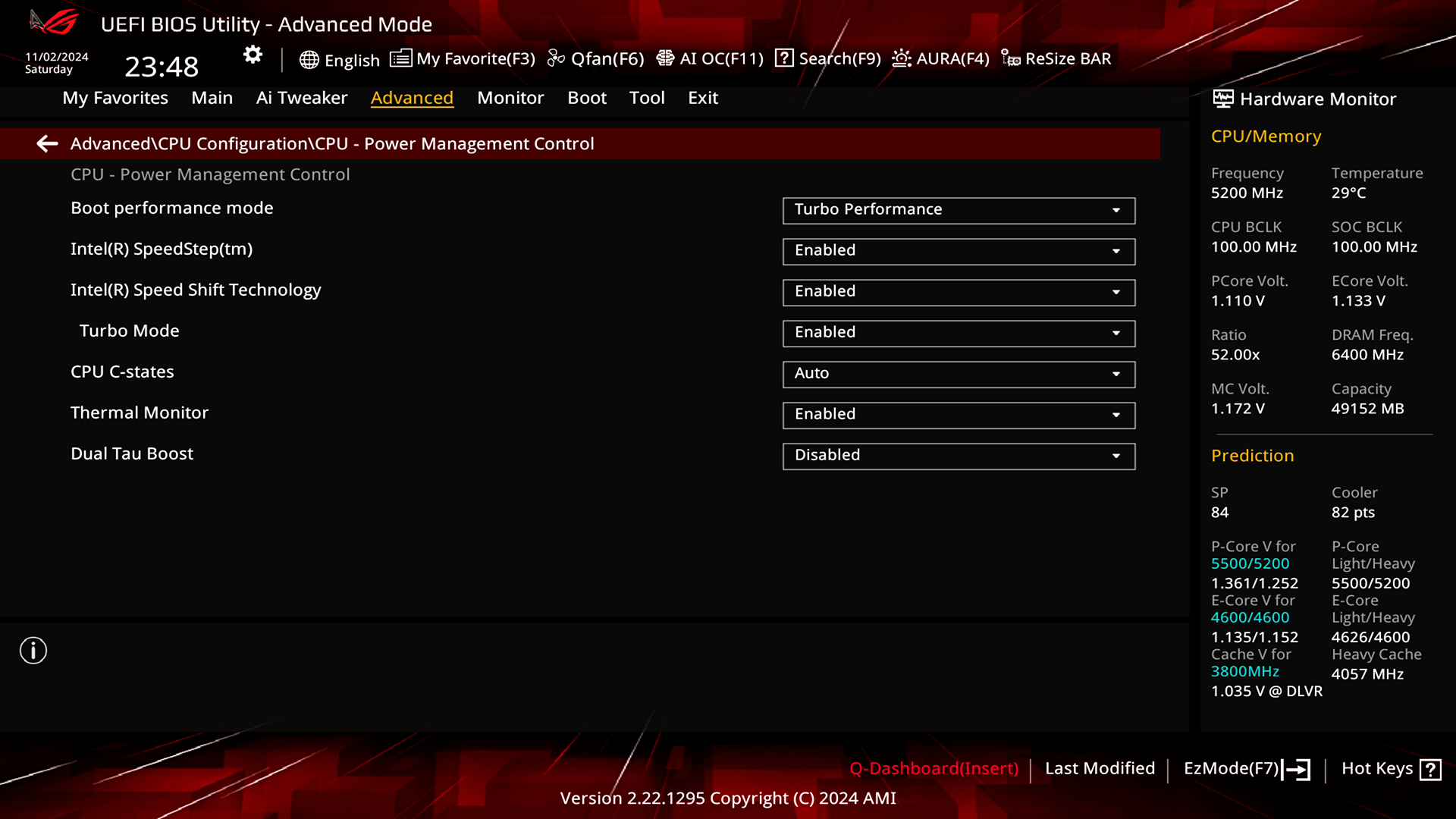Launch AI OC brain icon
1456x819 pixels.
[665, 58]
